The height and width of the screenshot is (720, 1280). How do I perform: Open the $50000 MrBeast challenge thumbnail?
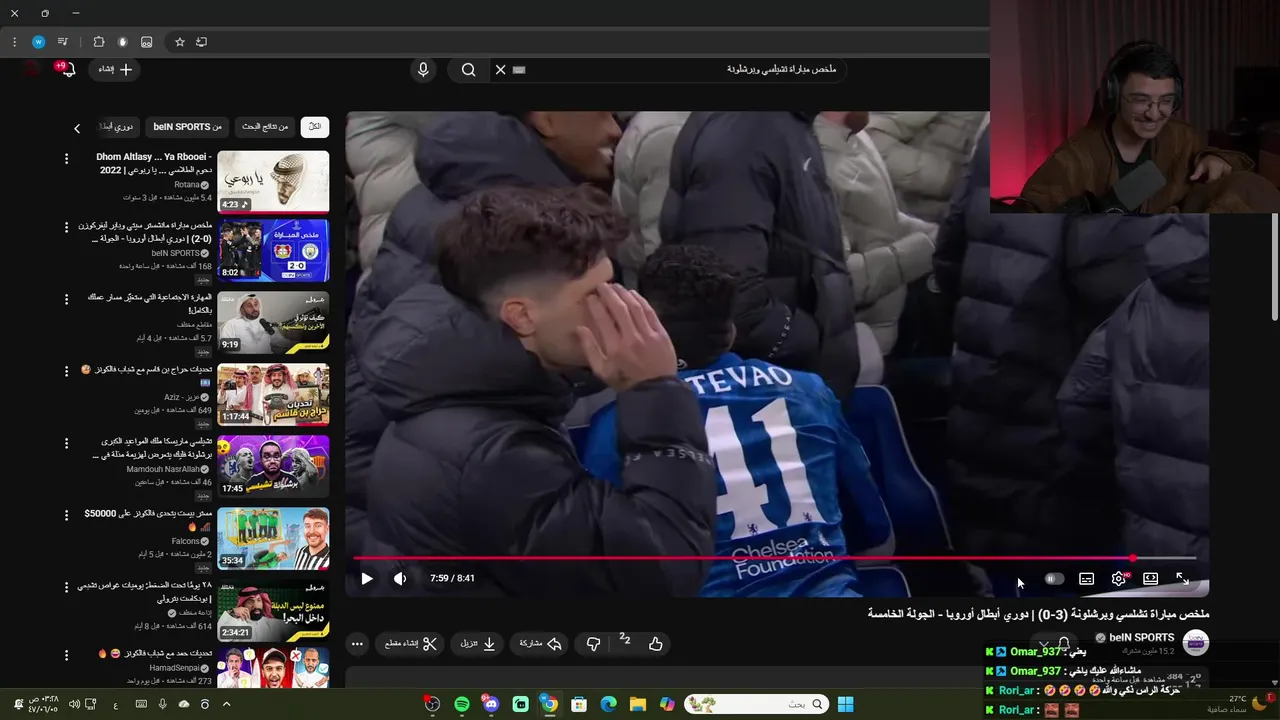273,538
